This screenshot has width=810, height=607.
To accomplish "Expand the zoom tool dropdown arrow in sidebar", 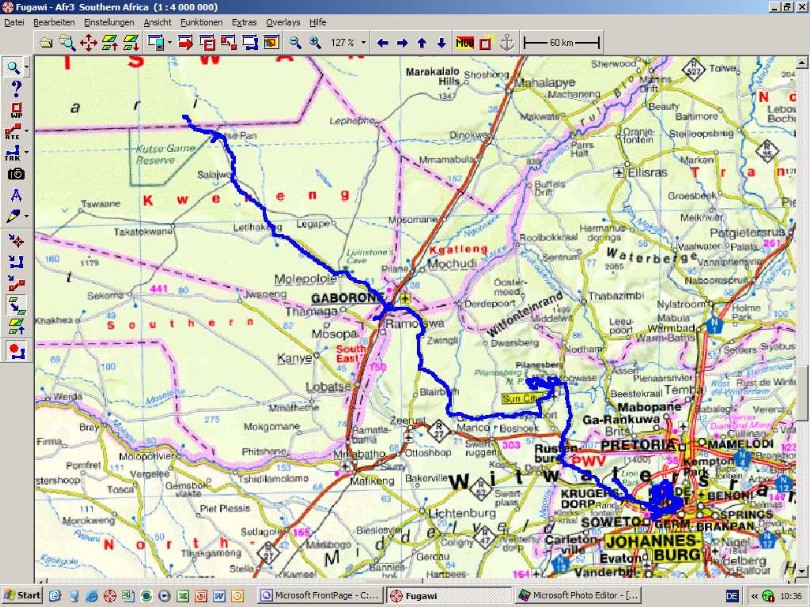I will click(26, 67).
